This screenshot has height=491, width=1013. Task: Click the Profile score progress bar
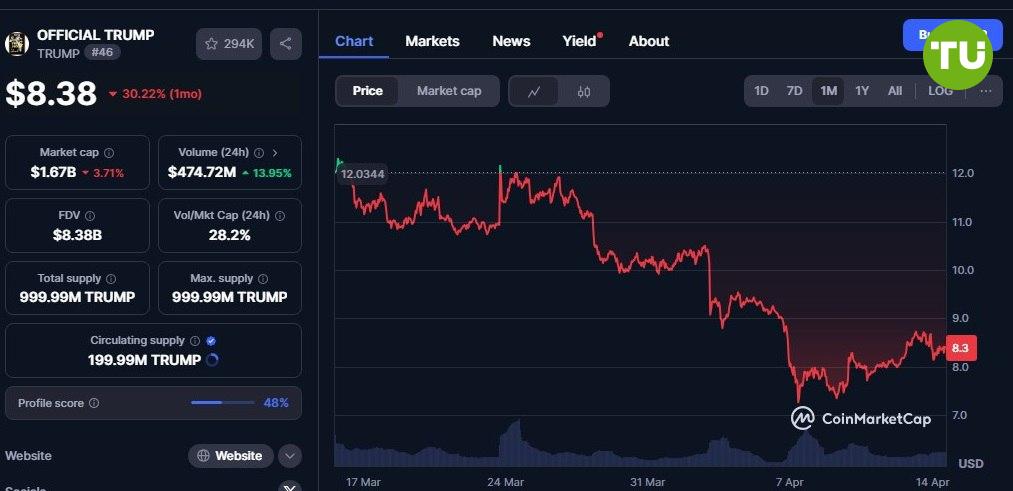coord(222,403)
